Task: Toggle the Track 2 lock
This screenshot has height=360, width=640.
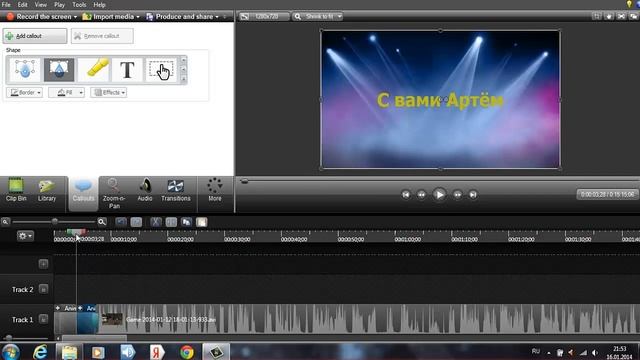Action: tap(43, 289)
